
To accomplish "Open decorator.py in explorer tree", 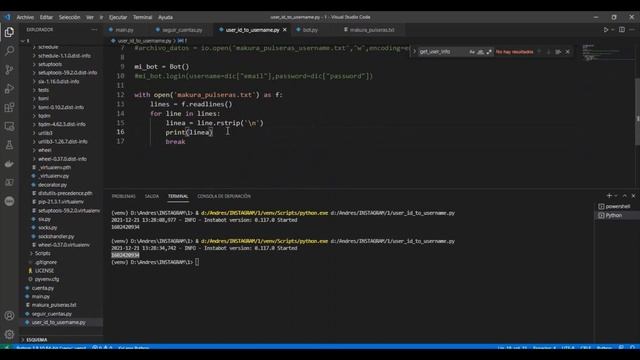I will coord(52,184).
